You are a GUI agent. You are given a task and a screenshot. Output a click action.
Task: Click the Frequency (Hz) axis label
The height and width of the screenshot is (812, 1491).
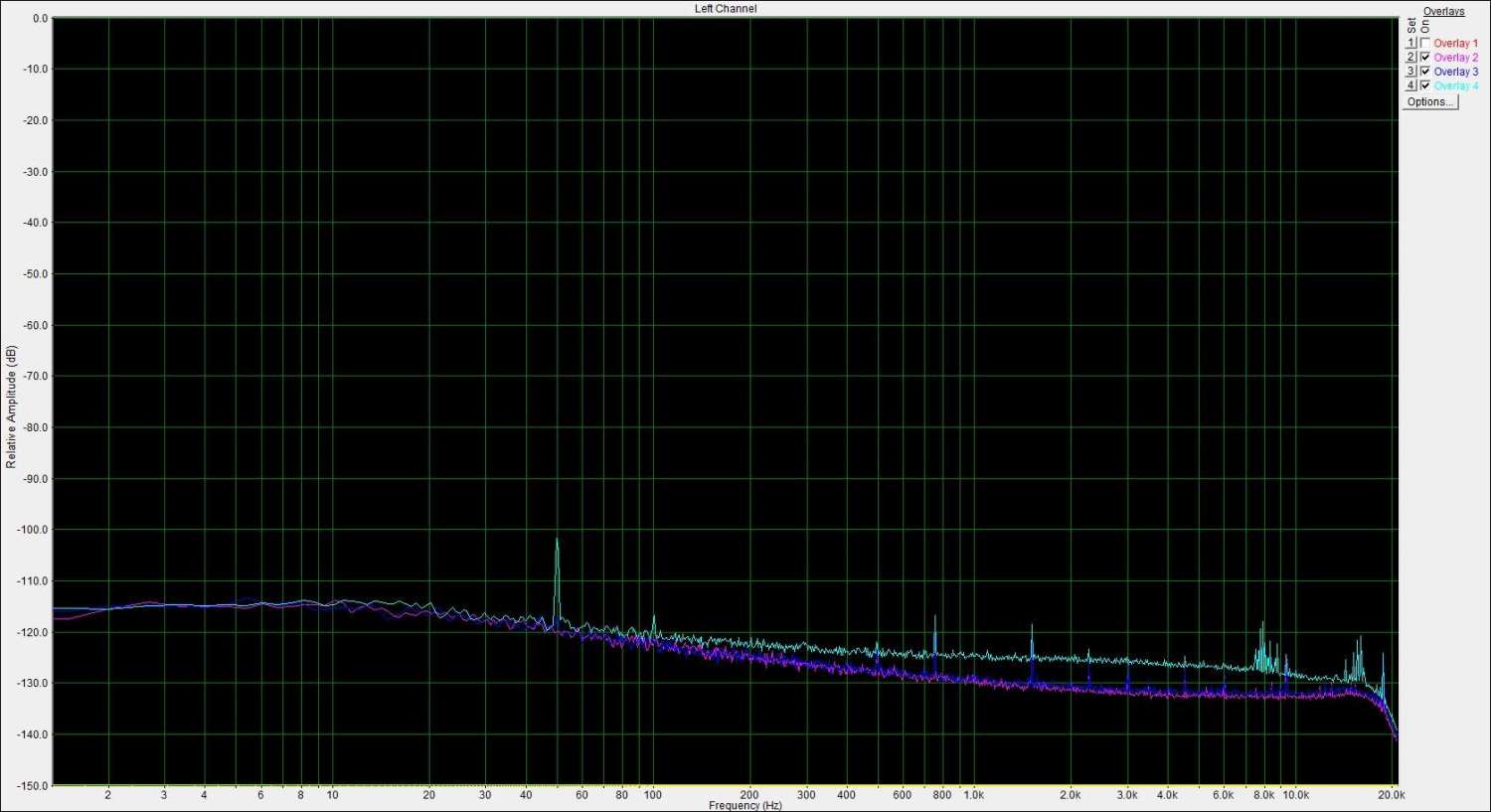coord(745,805)
